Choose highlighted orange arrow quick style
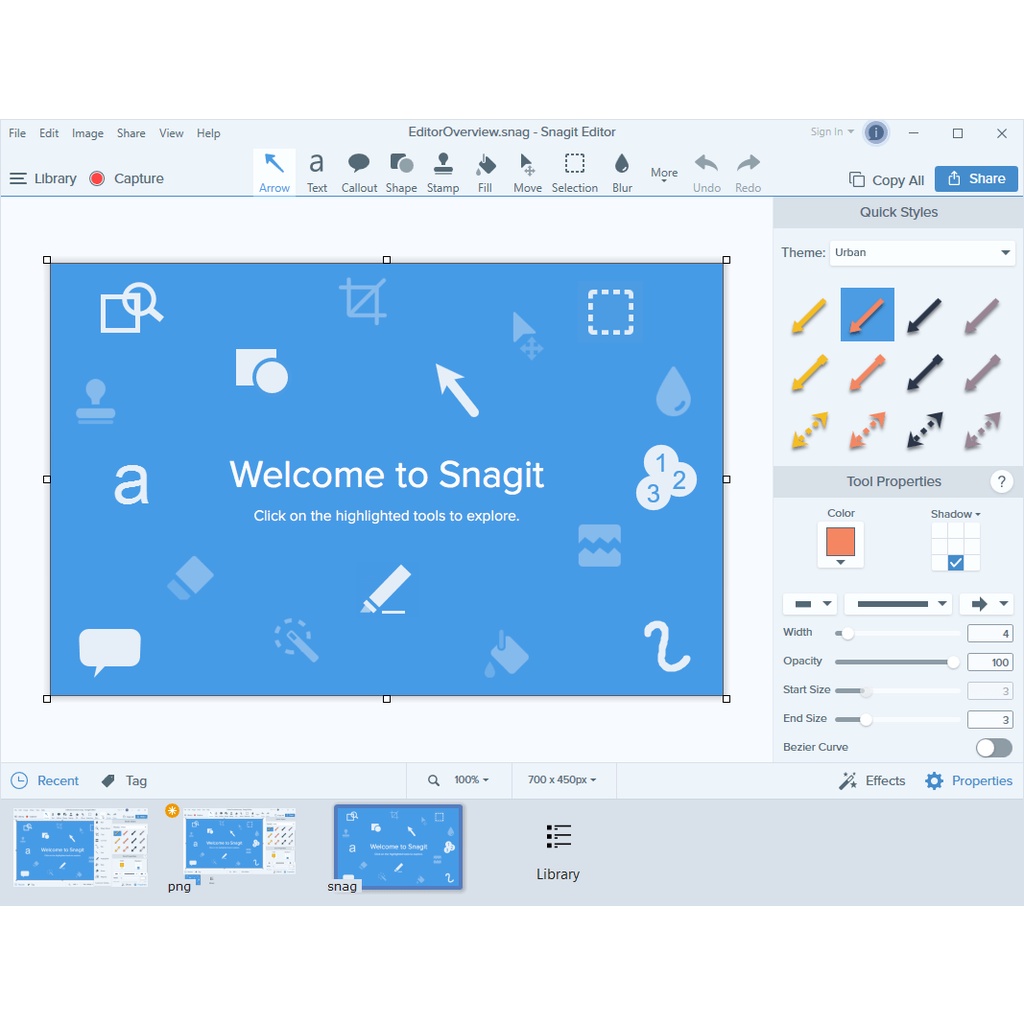1024x1024 pixels. [867, 315]
